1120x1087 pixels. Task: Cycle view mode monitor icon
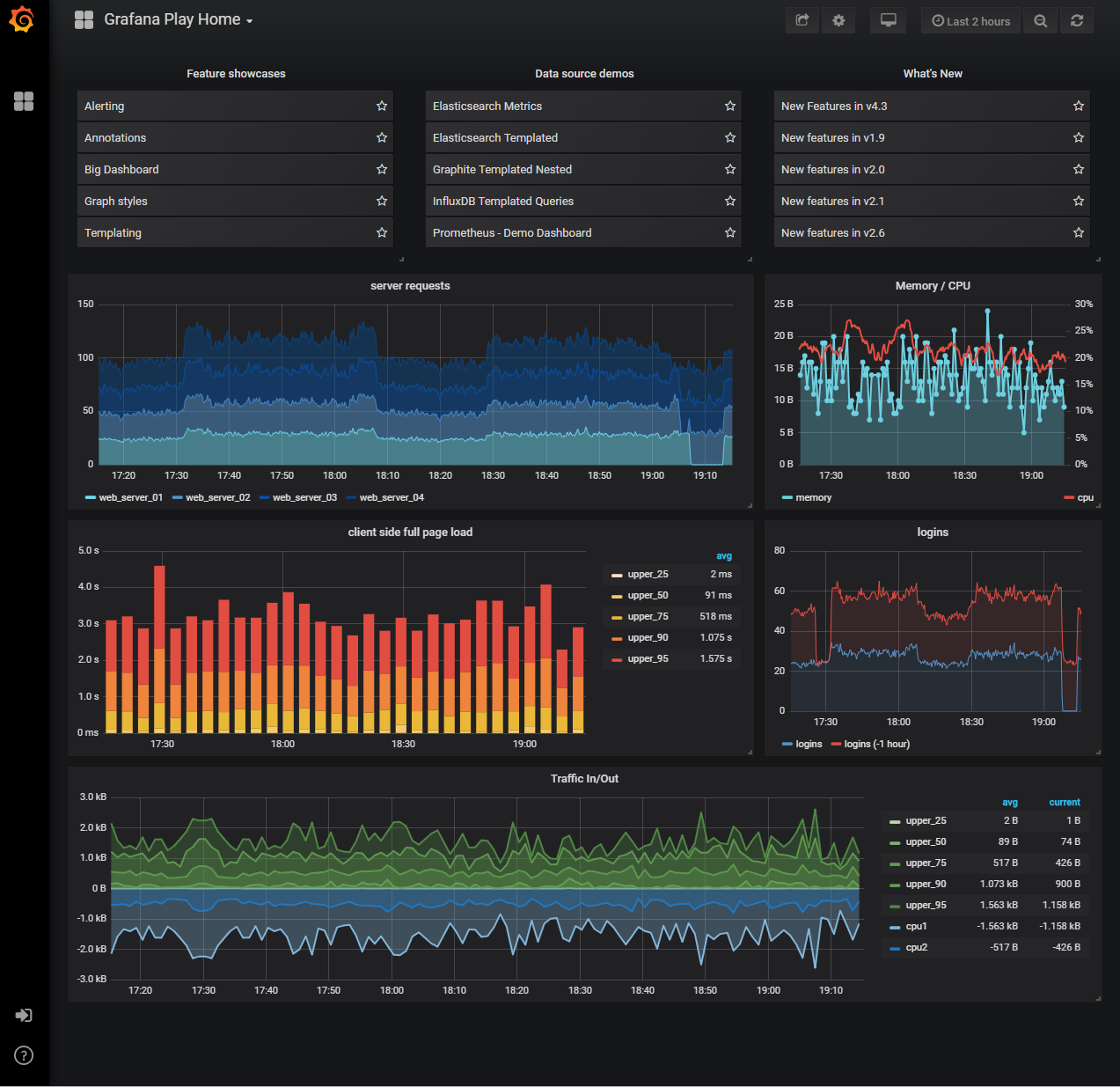click(x=889, y=20)
